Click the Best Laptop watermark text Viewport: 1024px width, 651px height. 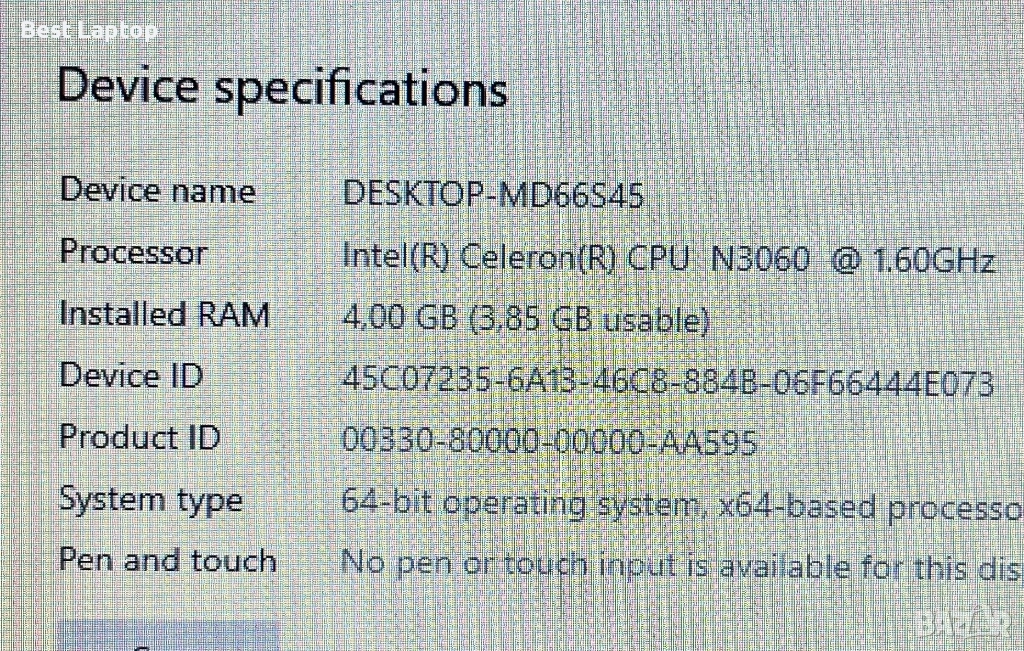(89, 30)
